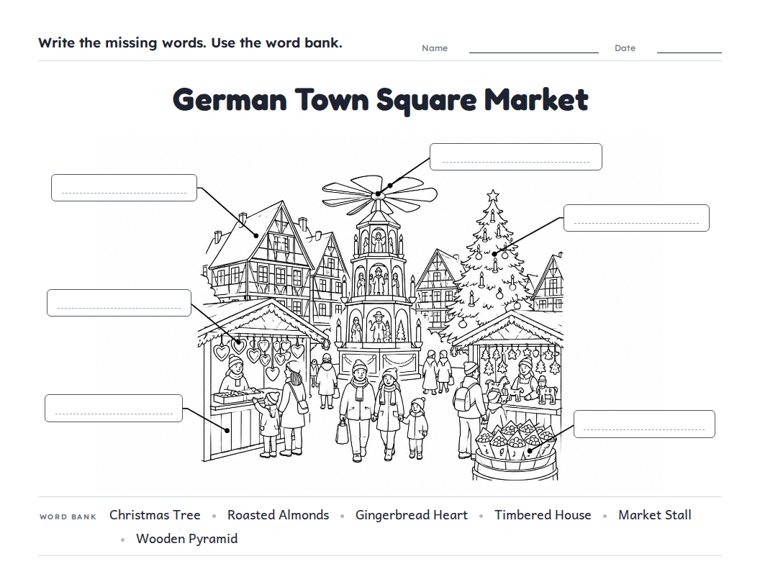
Task: Click the 'Write the missing words' instruction
Action: pyautogui.click(x=190, y=43)
